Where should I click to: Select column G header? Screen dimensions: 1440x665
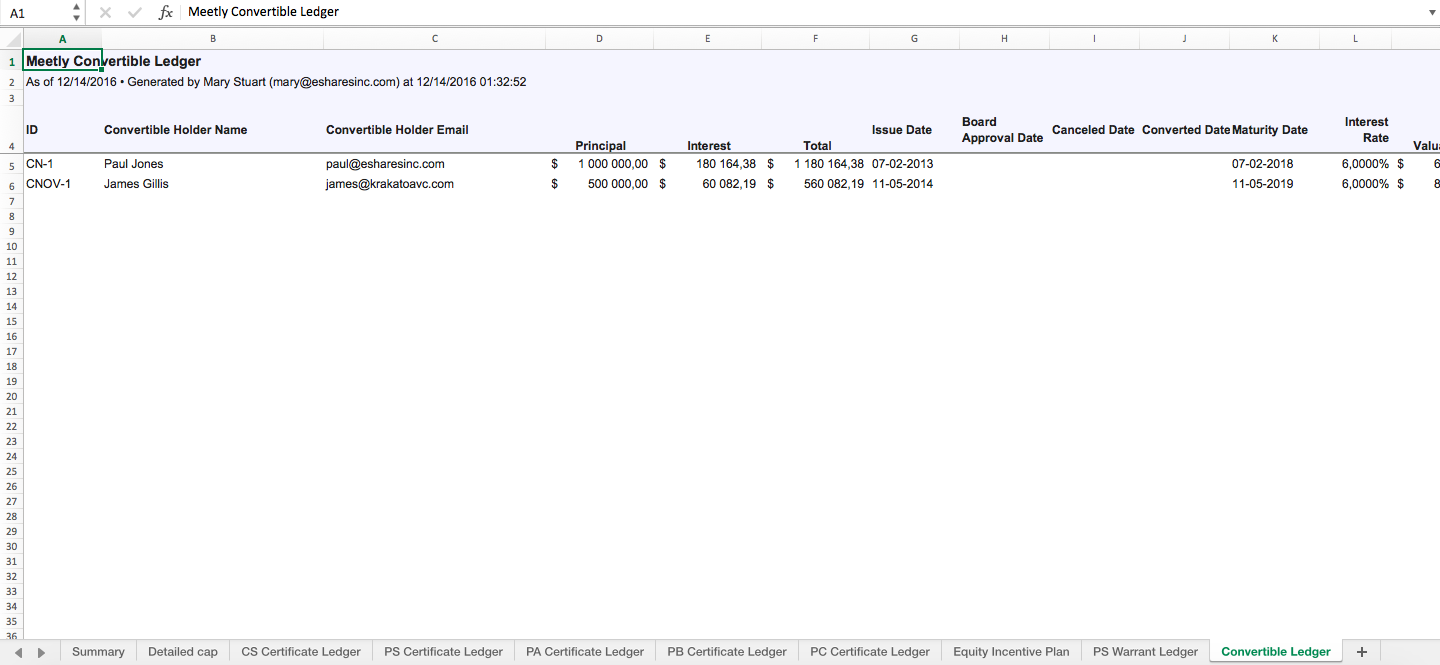tap(914, 39)
